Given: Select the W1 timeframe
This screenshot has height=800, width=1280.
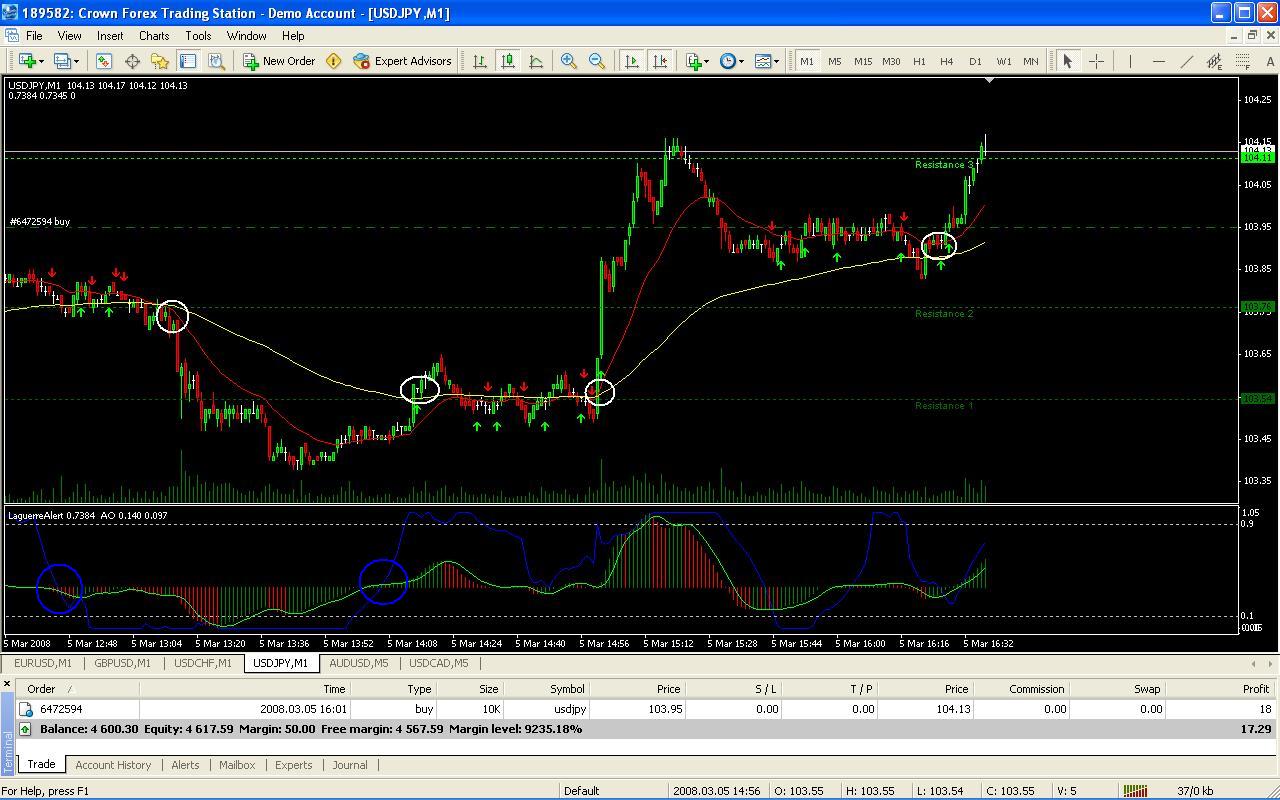Looking at the screenshot, I should point(1003,61).
